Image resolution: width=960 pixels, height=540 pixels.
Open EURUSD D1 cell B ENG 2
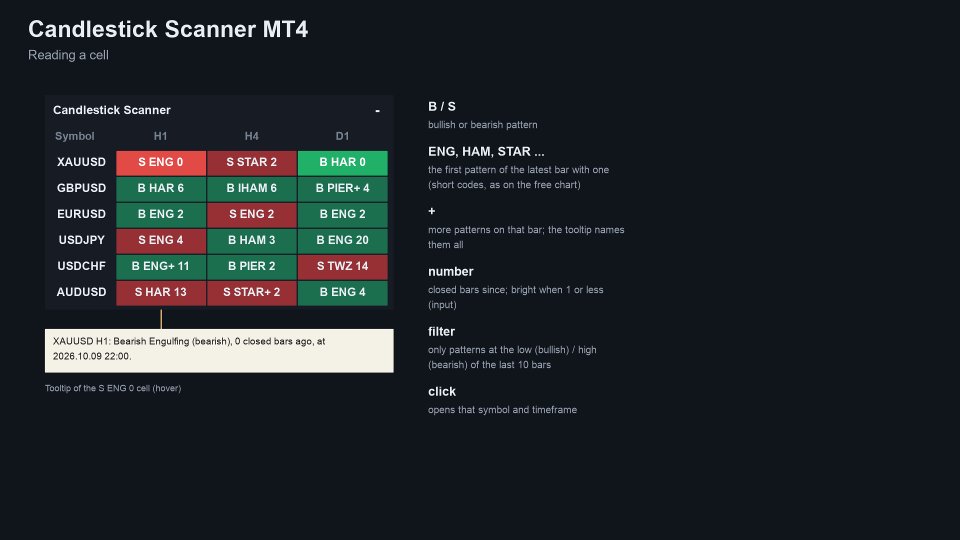click(343, 215)
